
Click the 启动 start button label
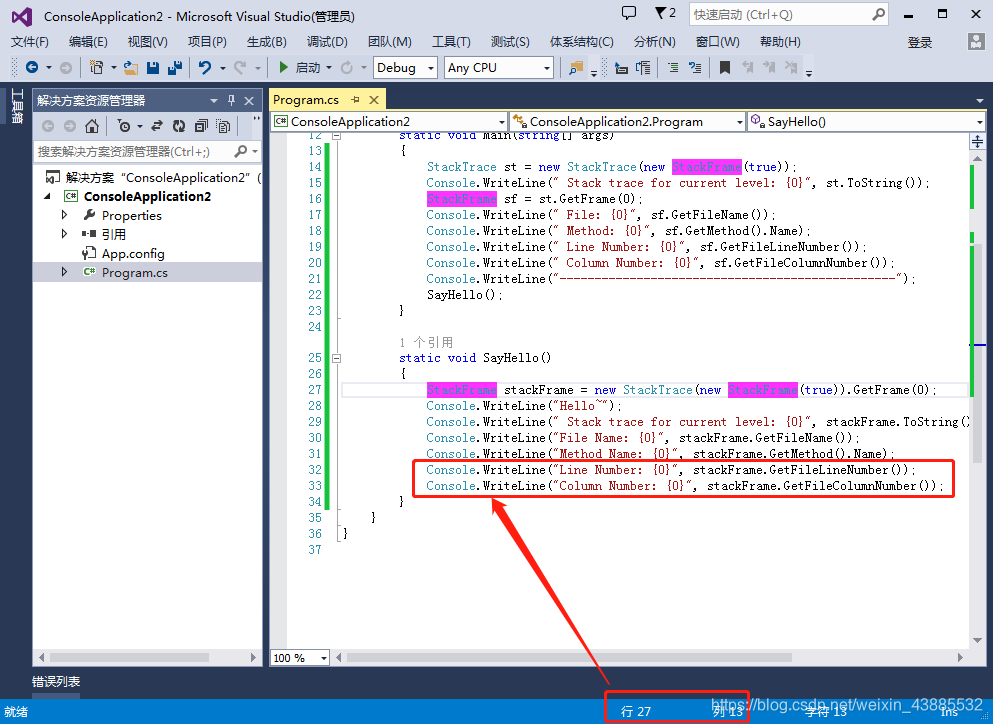click(308, 68)
